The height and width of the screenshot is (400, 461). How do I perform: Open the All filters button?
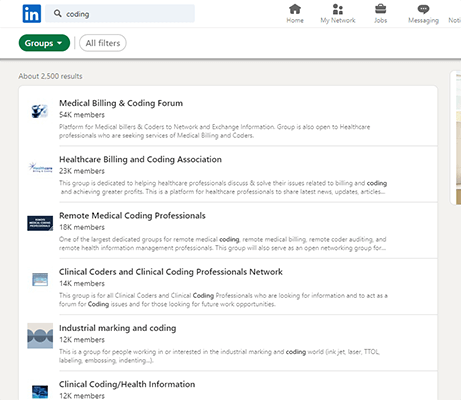[103, 43]
